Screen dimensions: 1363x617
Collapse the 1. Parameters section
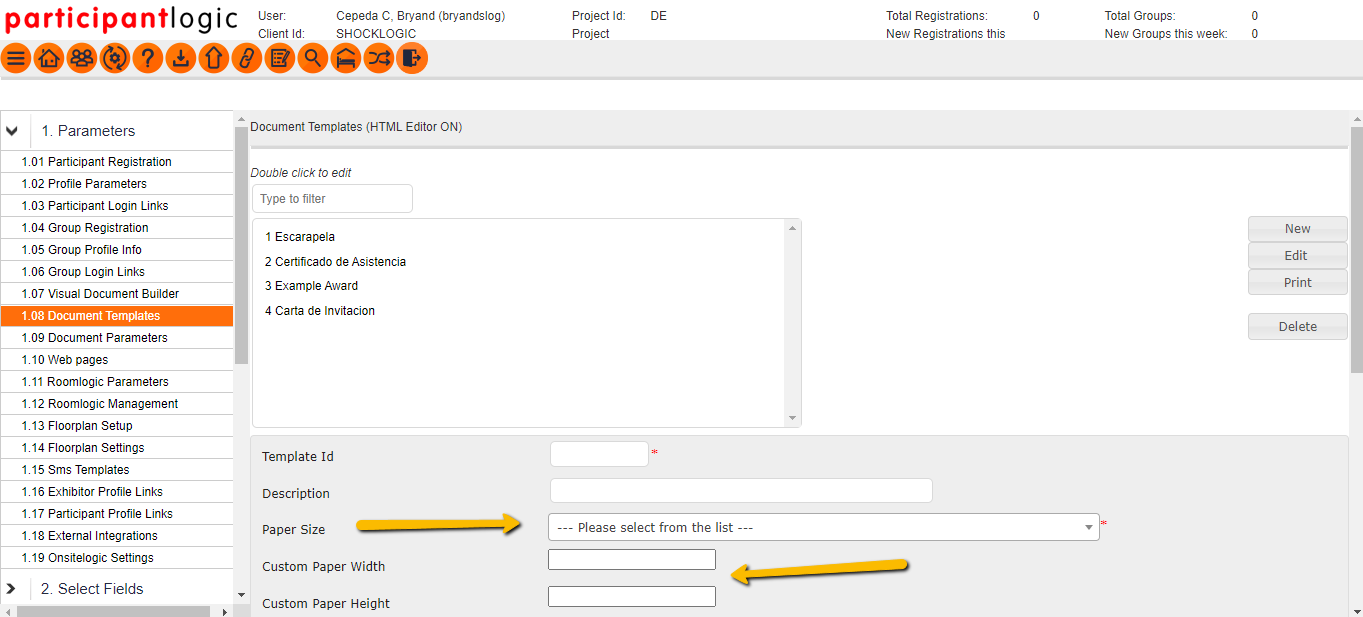click(12, 131)
